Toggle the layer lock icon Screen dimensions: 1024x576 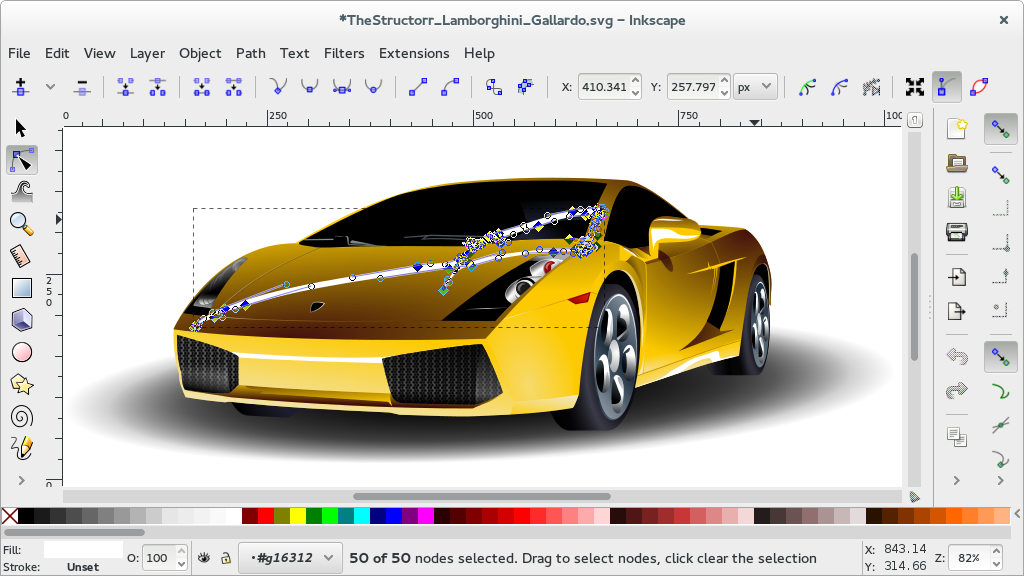click(x=225, y=558)
